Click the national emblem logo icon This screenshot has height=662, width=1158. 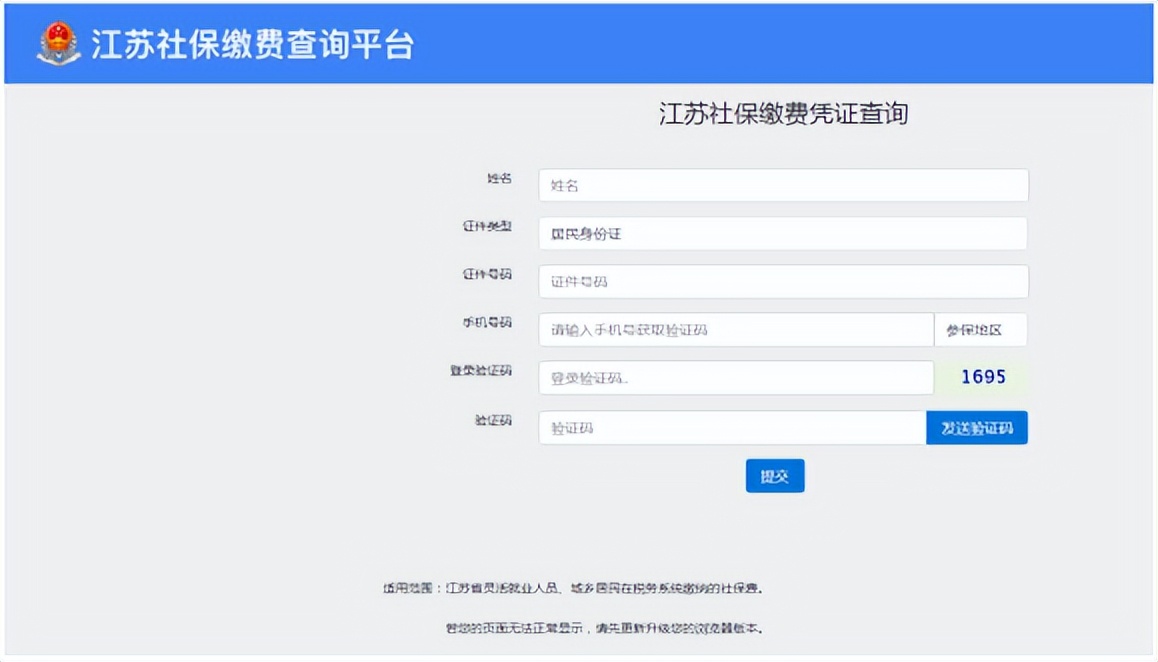[58, 44]
